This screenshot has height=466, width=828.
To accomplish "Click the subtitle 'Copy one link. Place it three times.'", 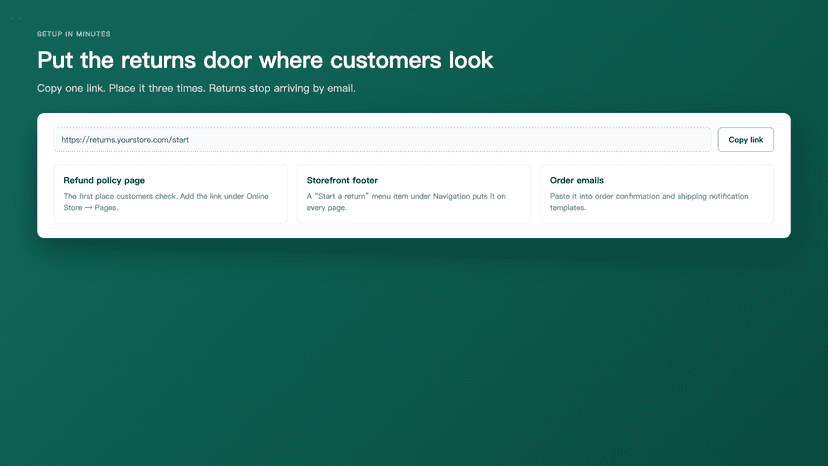I will pos(121,88).
